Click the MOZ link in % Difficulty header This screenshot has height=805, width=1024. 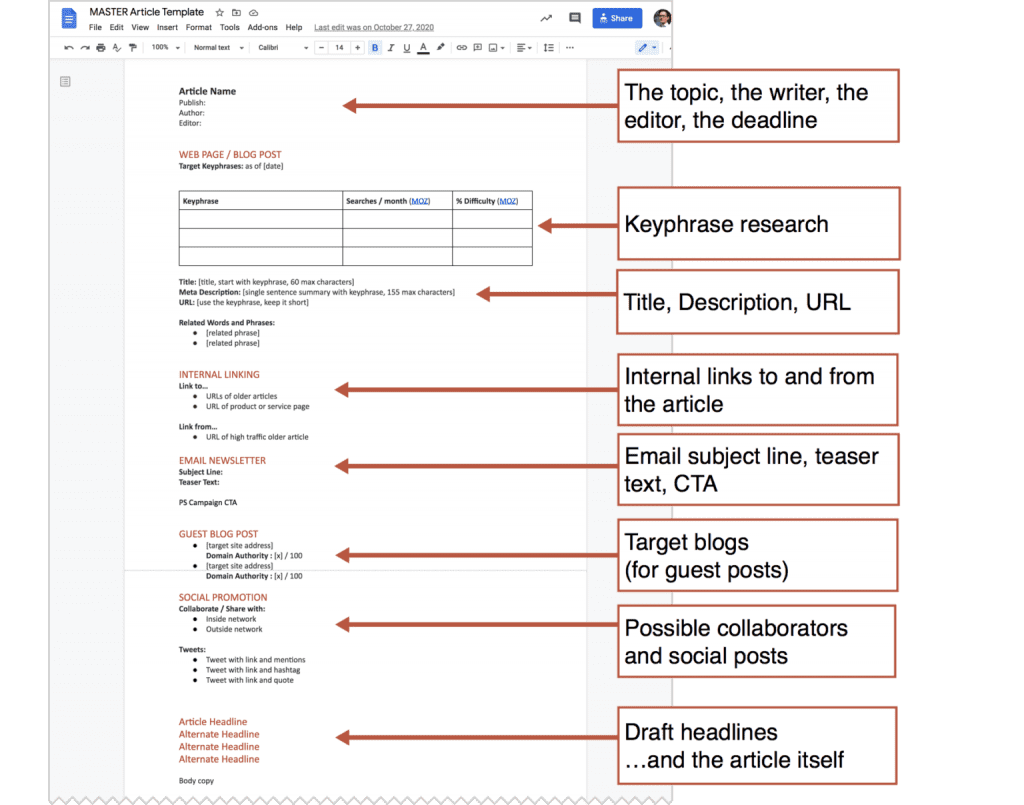pyautogui.click(x=508, y=201)
